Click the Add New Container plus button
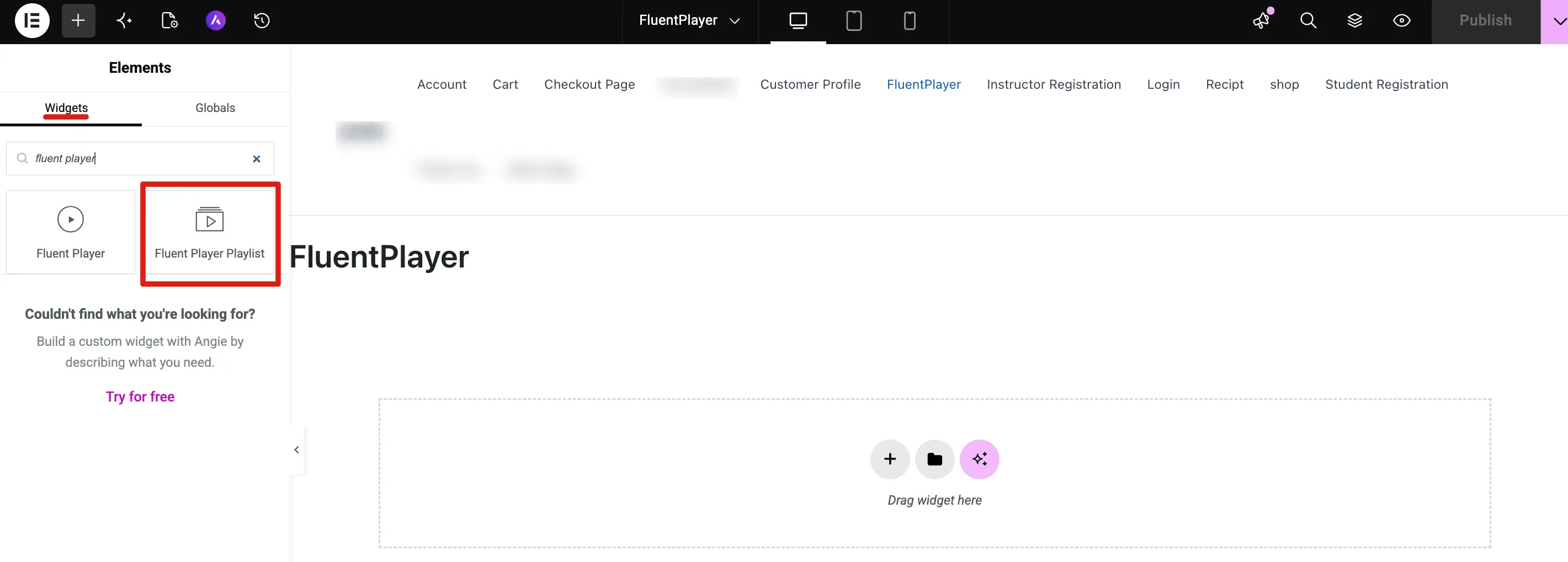The image size is (1568, 562). click(x=890, y=459)
